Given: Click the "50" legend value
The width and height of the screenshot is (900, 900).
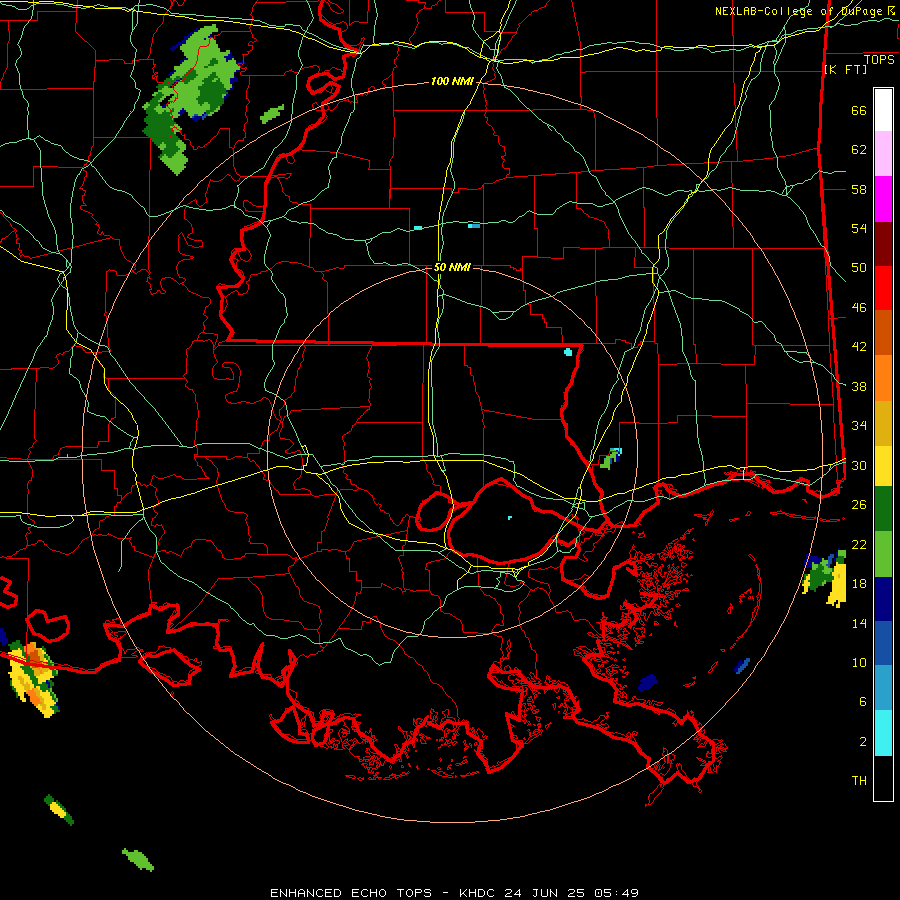Looking at the screenshot, I should tap(859, 268).
